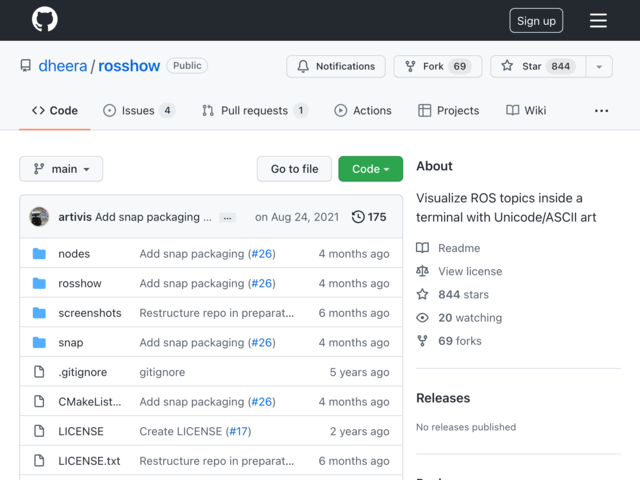Open the star lists dropdown arrow
The image size is (640, 480).
pyautogui.click(x=599, y=67)
